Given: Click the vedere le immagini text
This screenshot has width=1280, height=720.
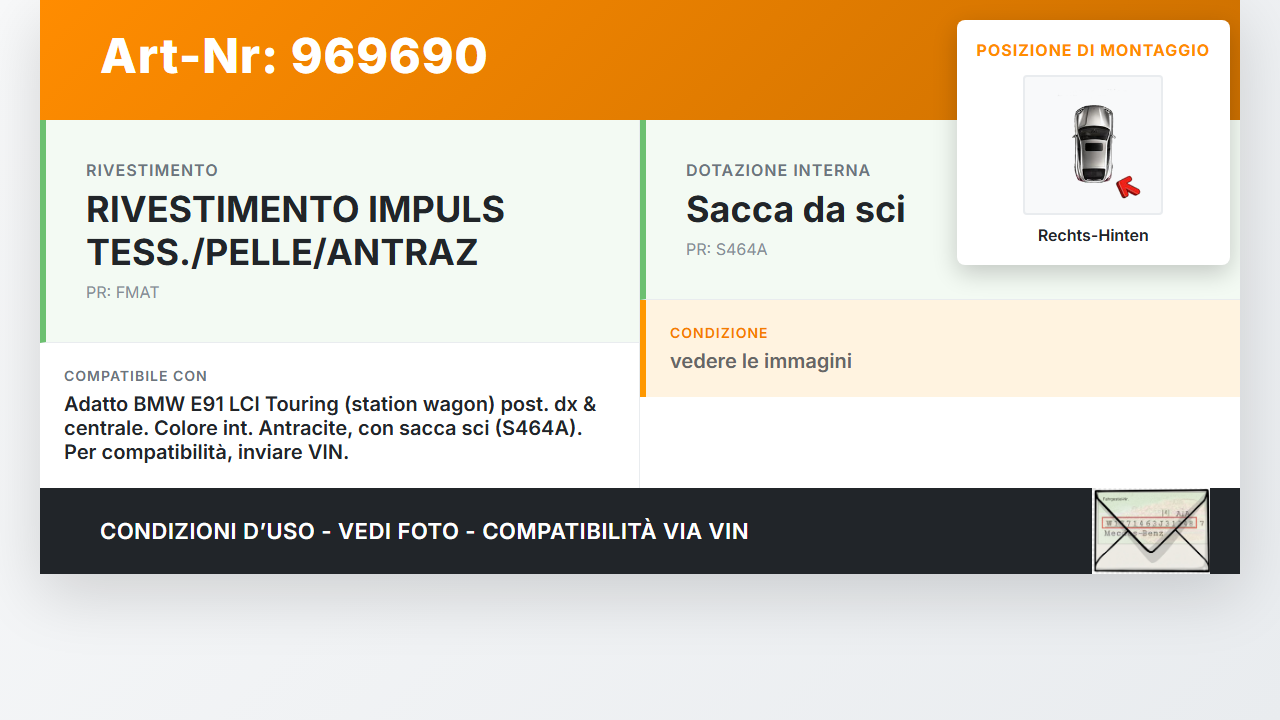Looking at the screenshot, I should pyautogui.click(x=761, y=361).
